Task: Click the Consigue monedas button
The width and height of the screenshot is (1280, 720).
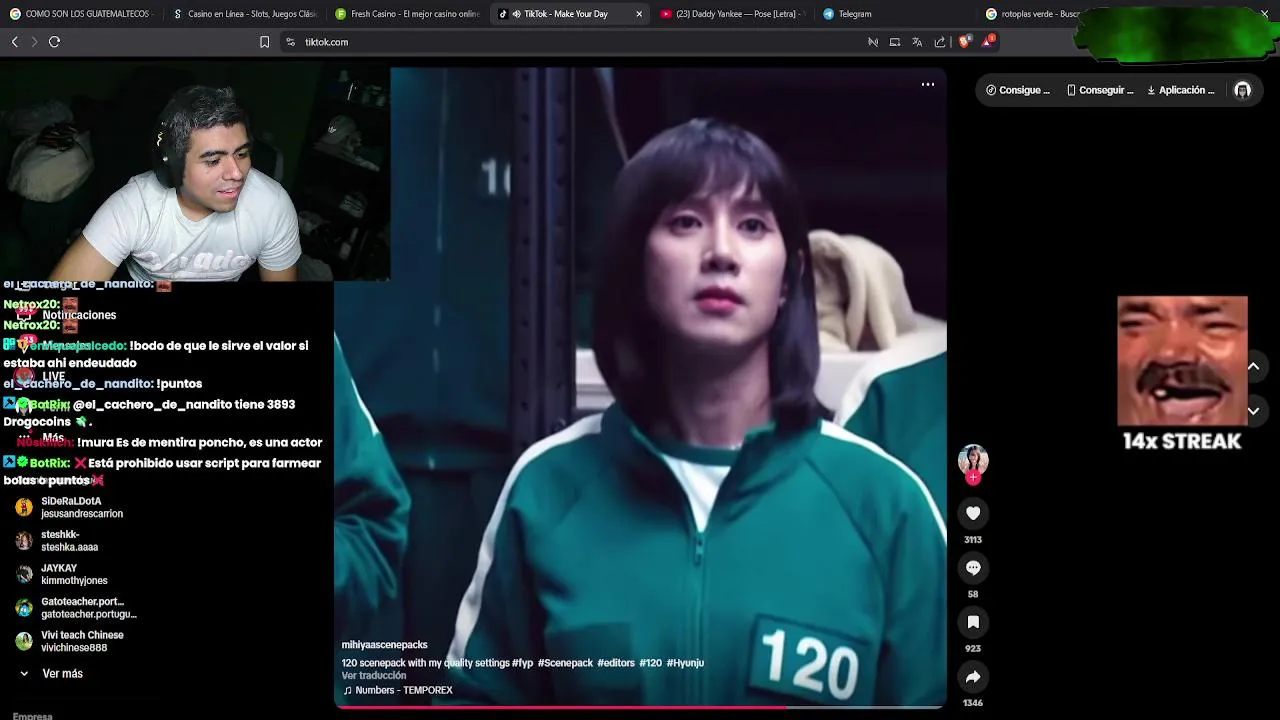Action: click(1018, 90)
